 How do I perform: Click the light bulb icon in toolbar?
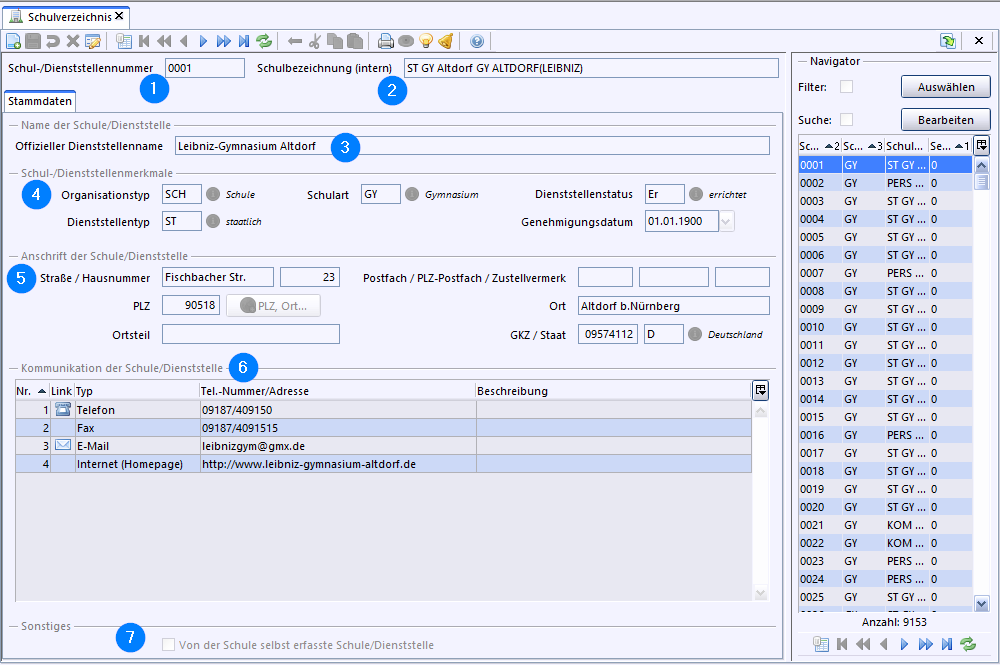[426, 41]
